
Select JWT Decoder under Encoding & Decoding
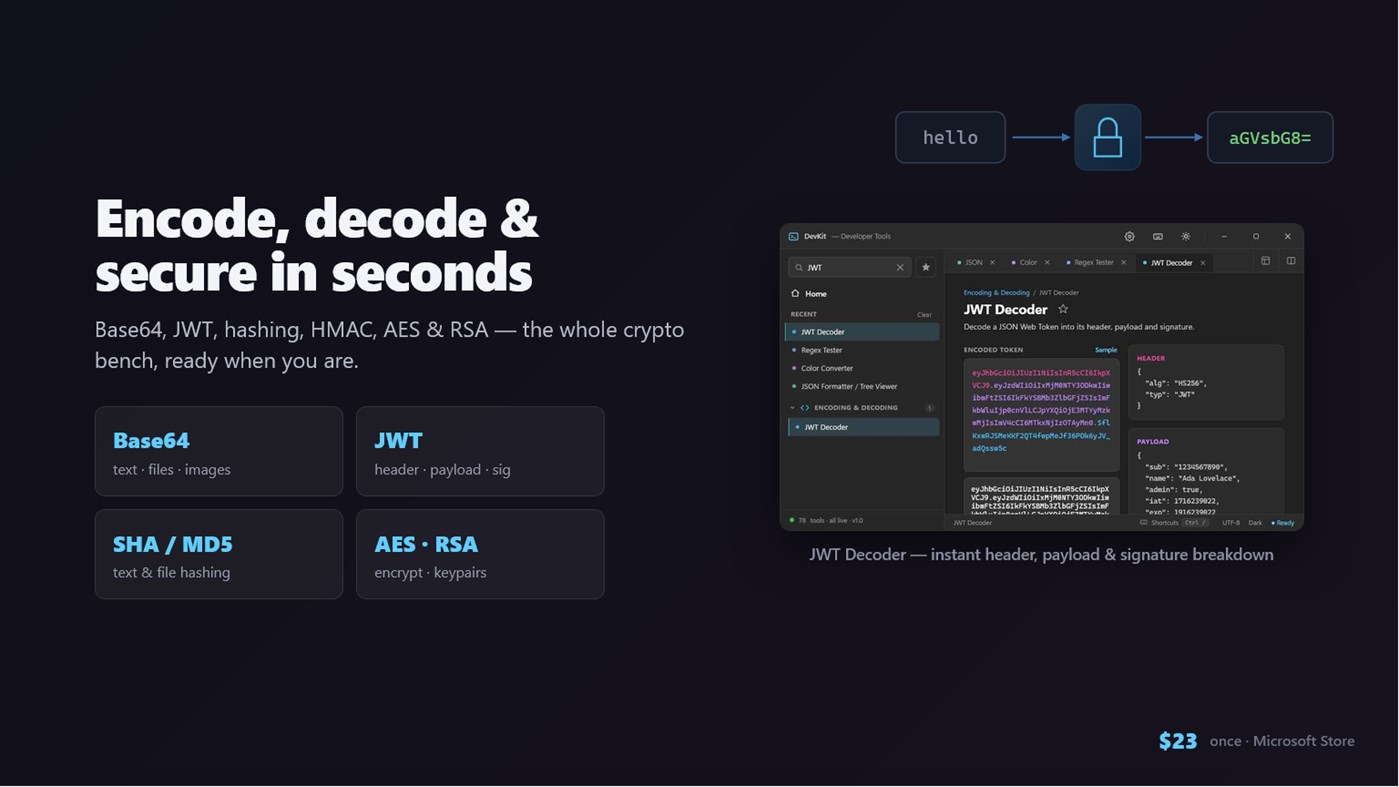pyautogui.click(x=864, y=427)
